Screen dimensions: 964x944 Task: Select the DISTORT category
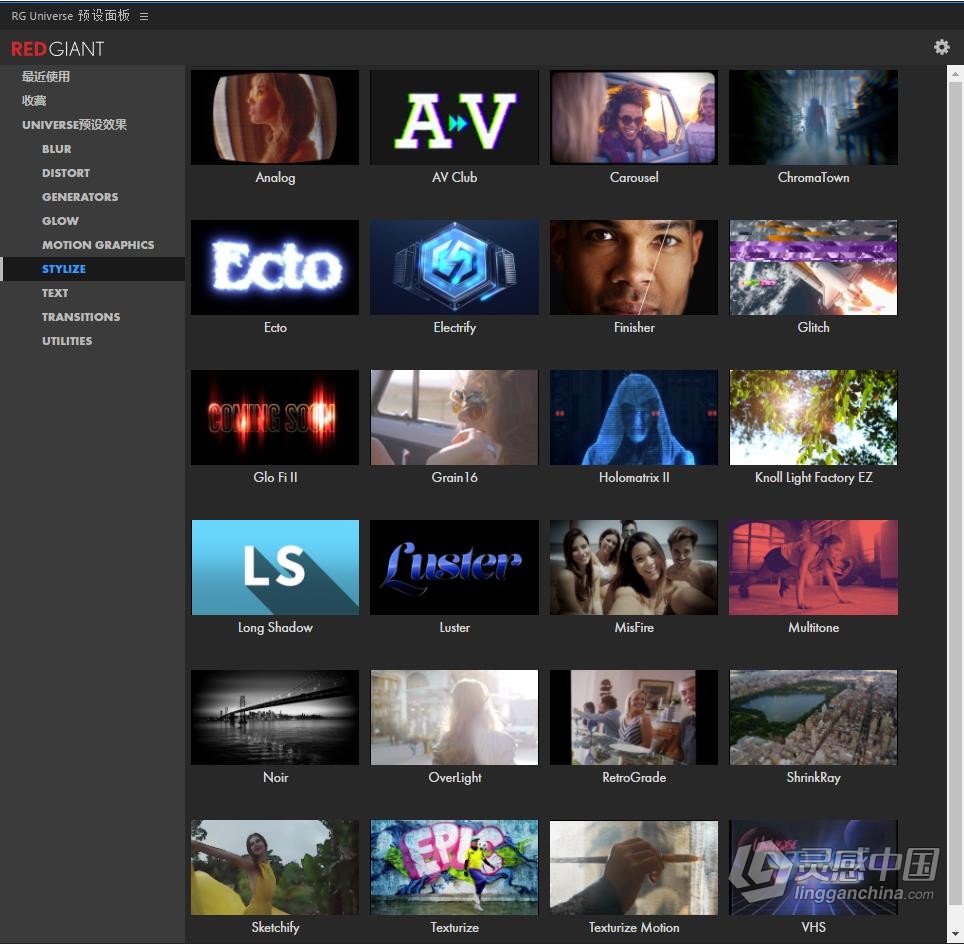point(66,173)
